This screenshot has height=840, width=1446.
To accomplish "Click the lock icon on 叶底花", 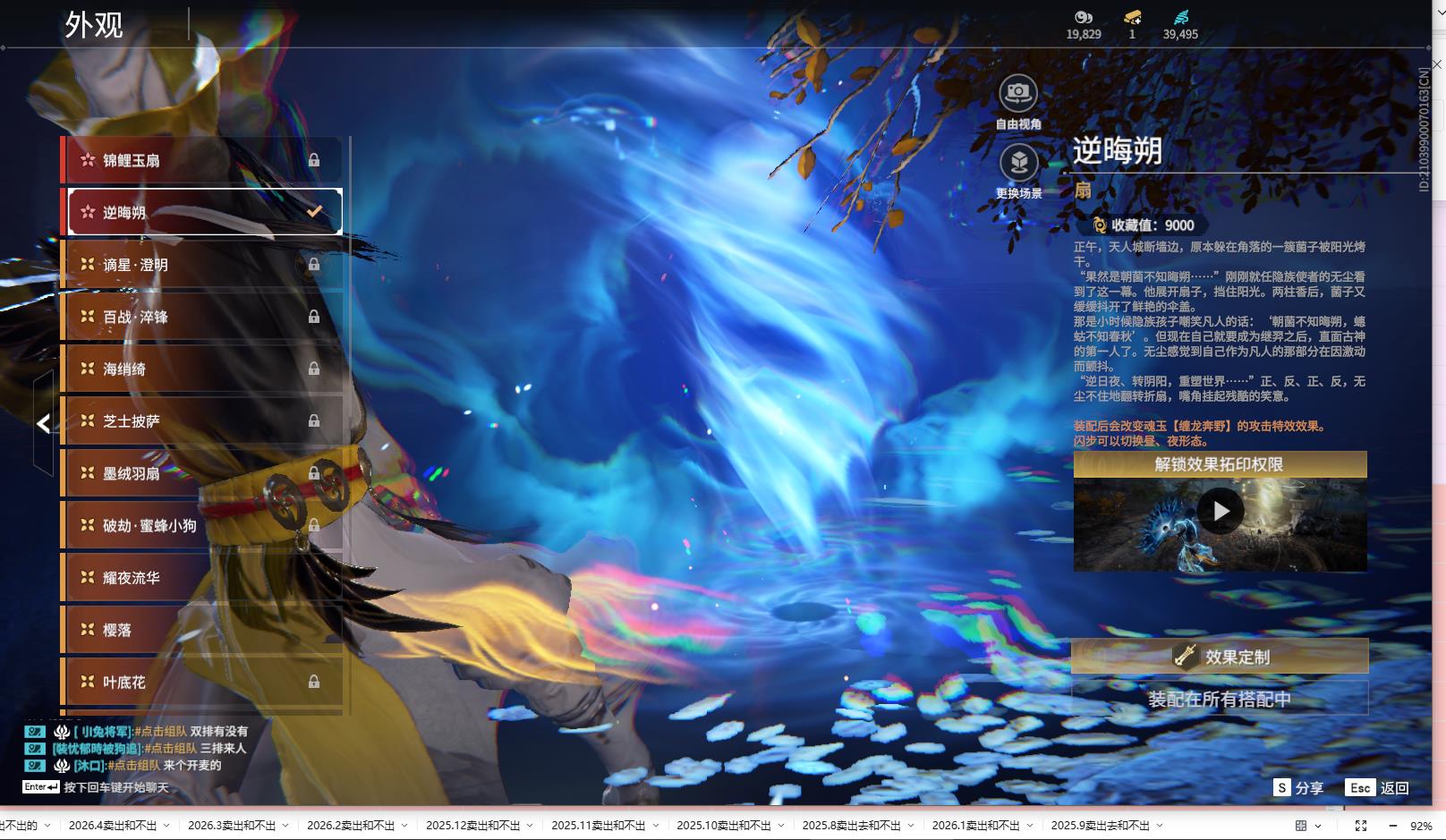I will pos(314,682).
